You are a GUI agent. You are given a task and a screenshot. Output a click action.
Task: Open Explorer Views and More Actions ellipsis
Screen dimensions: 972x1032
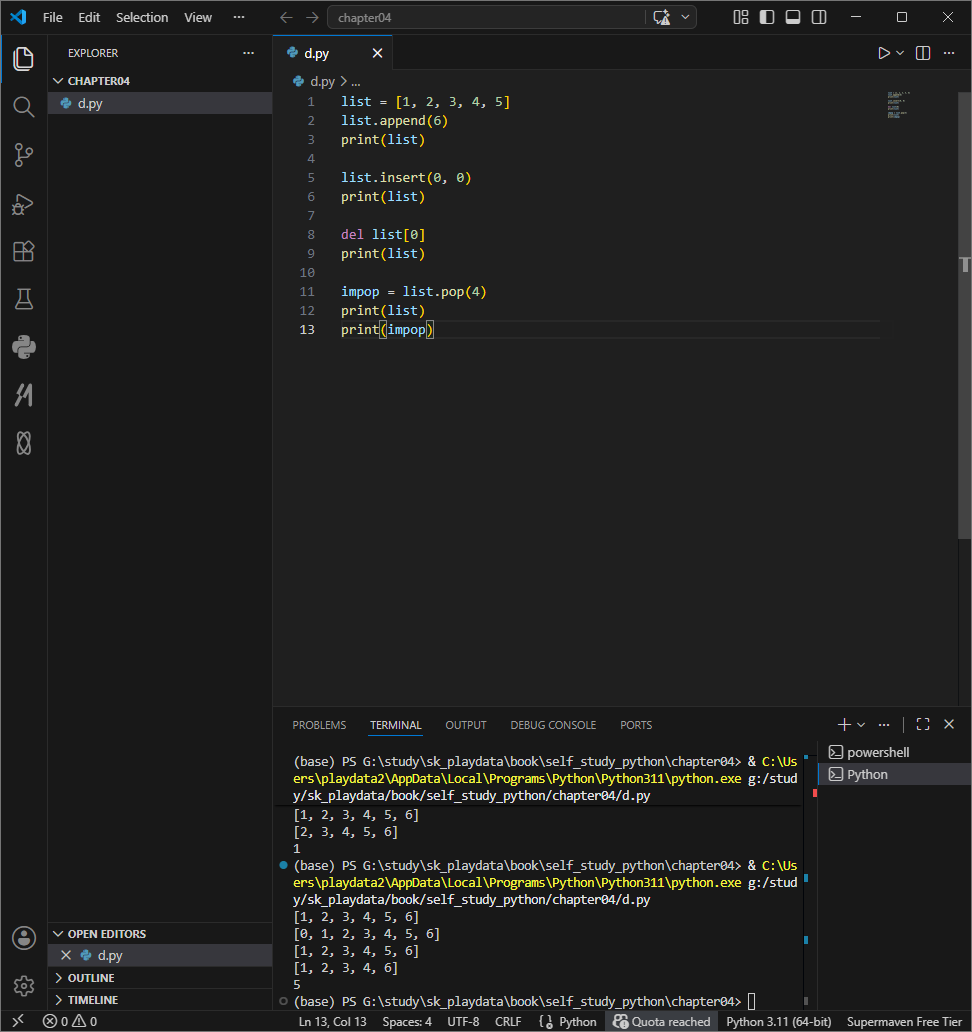click(x=249, y=53)
